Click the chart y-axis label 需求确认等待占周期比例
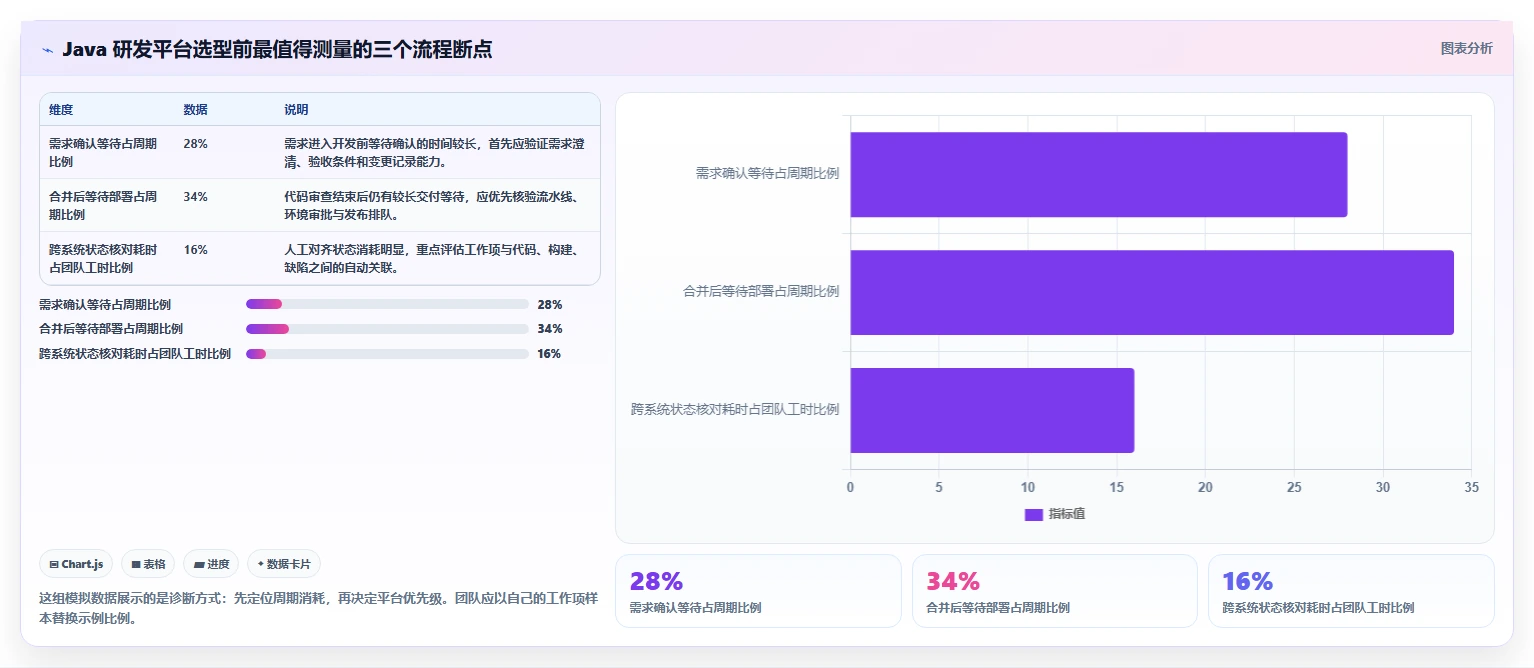 click(x=767, y=173)
